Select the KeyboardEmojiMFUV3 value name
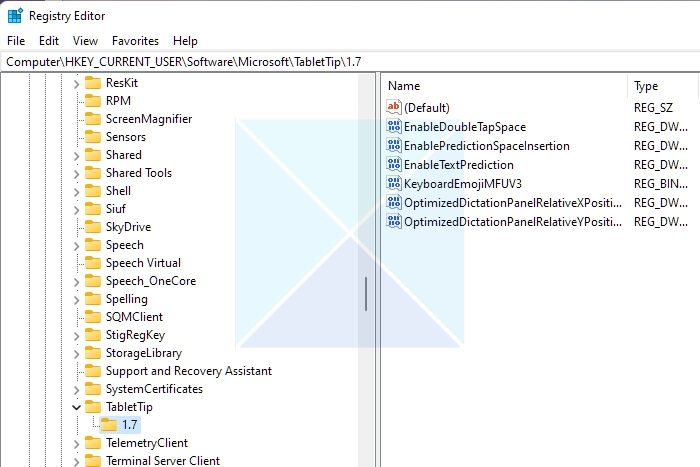Image resolution: width=700 pixels, height=467 pixels. pyautogui.click(x=463, y=184)
